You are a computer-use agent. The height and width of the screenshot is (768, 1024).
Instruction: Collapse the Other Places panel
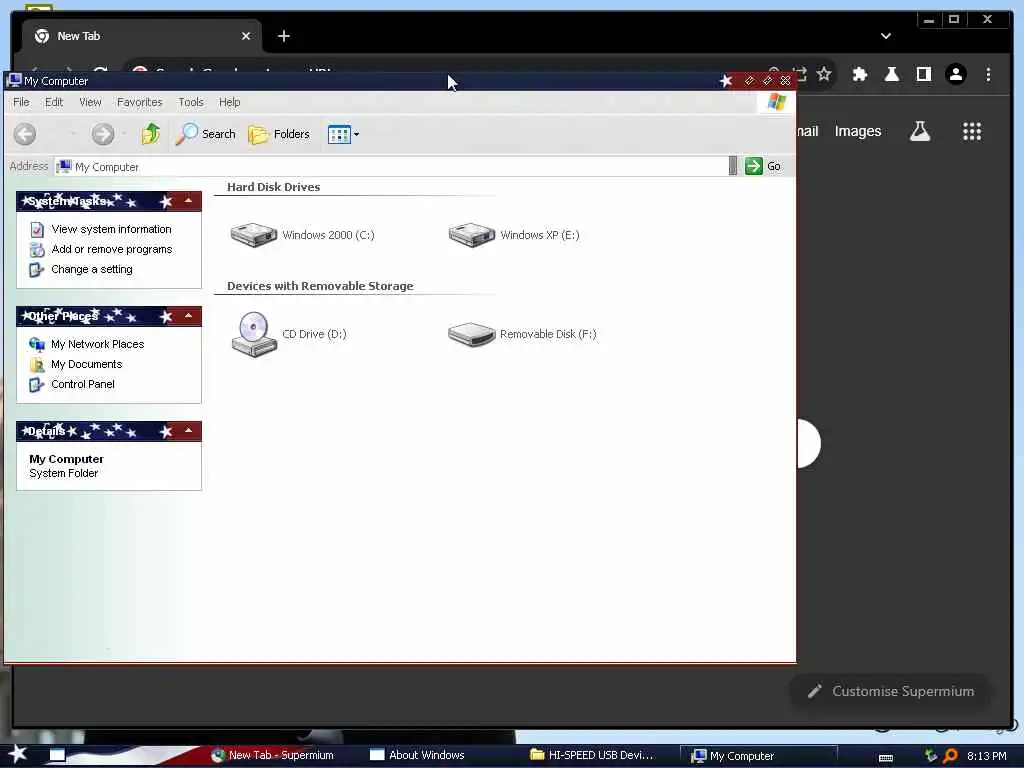pyautogui.click(x=188, y=316)
